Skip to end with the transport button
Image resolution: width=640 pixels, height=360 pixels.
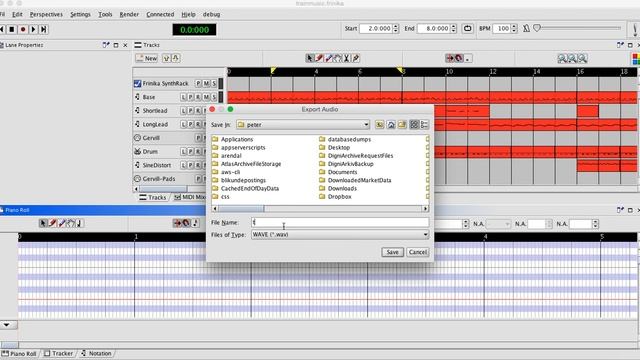coord(44,29)
